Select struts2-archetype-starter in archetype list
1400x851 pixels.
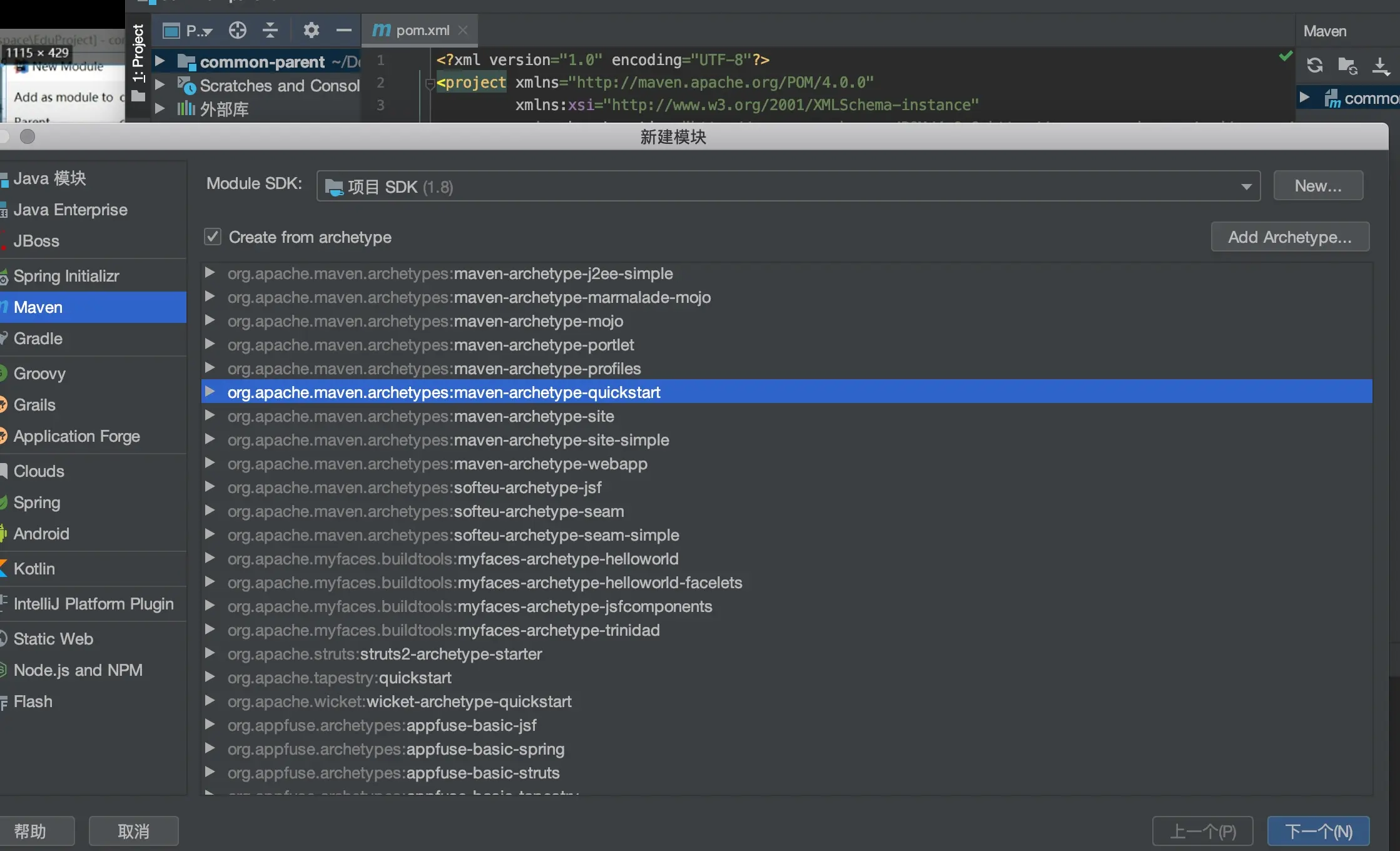click(x=450, y=654)
